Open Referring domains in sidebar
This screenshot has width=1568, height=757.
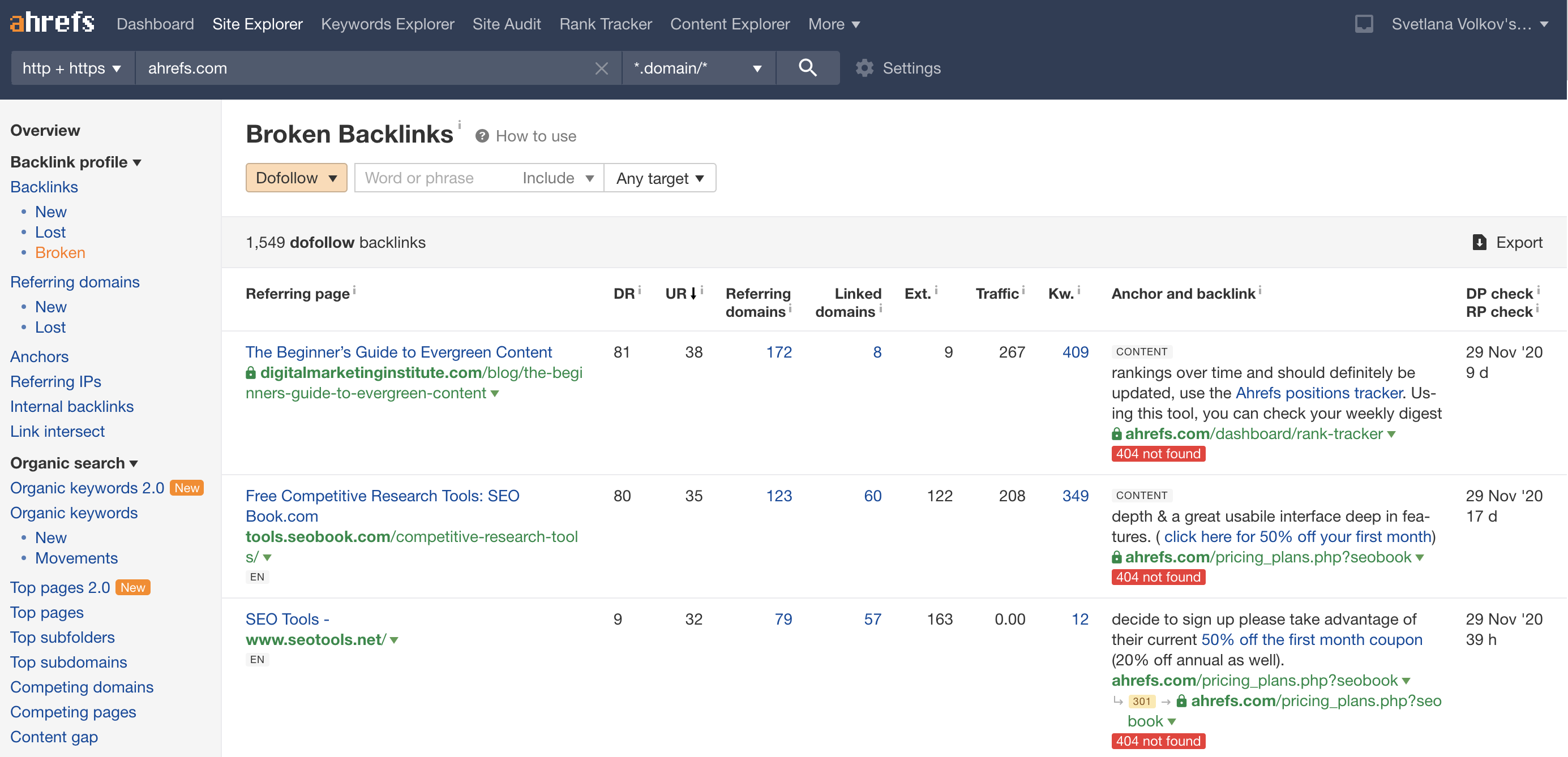pyautogui.click(x=75, y=282)
